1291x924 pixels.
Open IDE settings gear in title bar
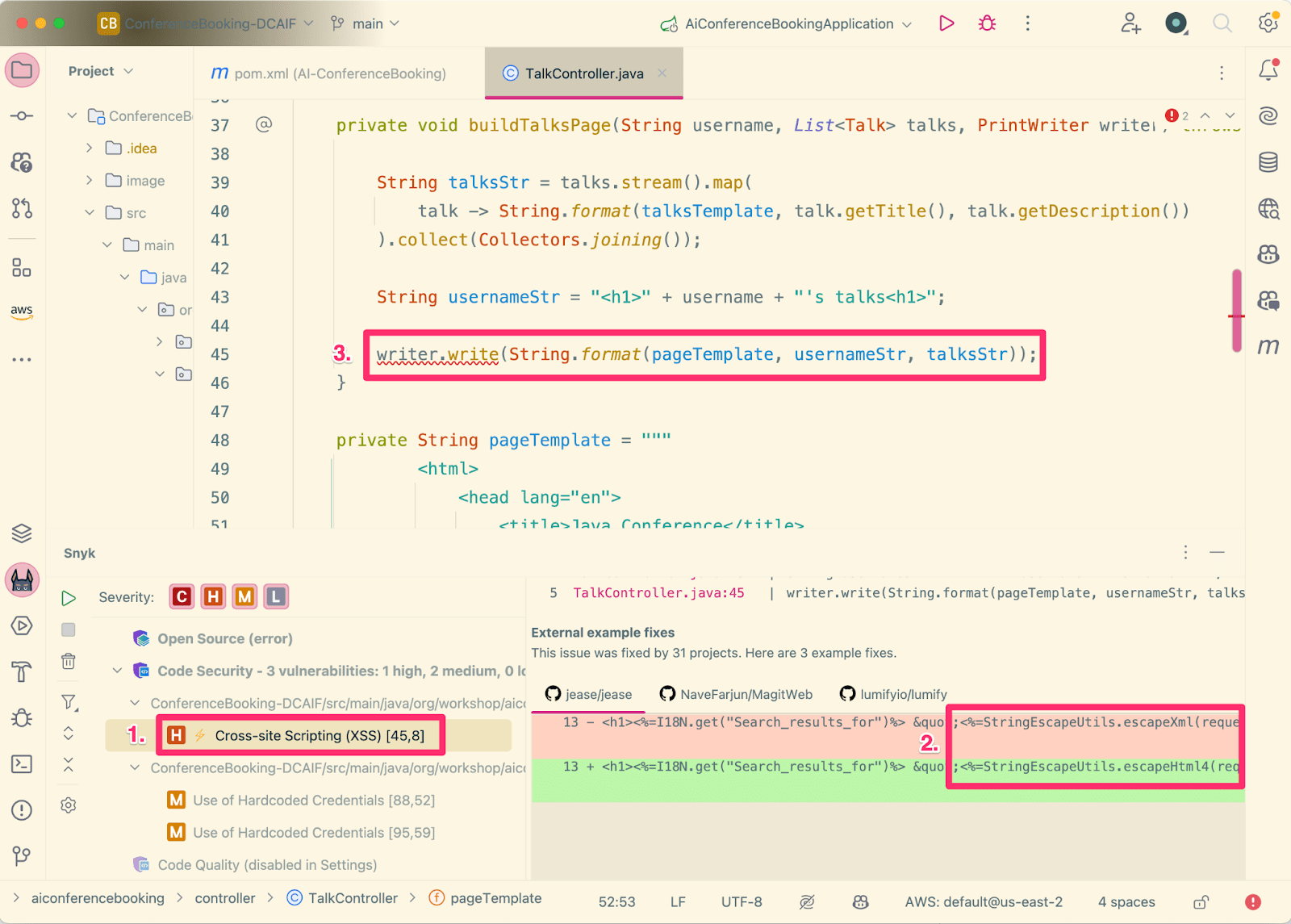click(1268, 23)
